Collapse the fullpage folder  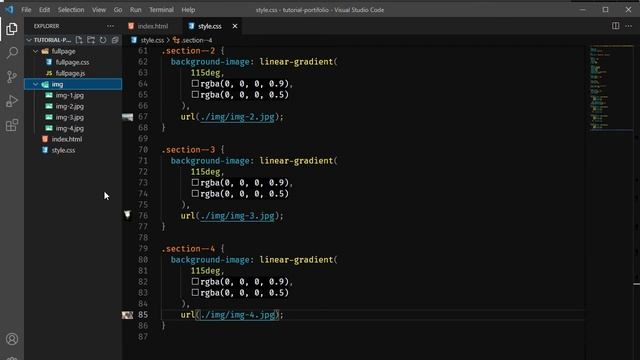(x=36, y=51)
